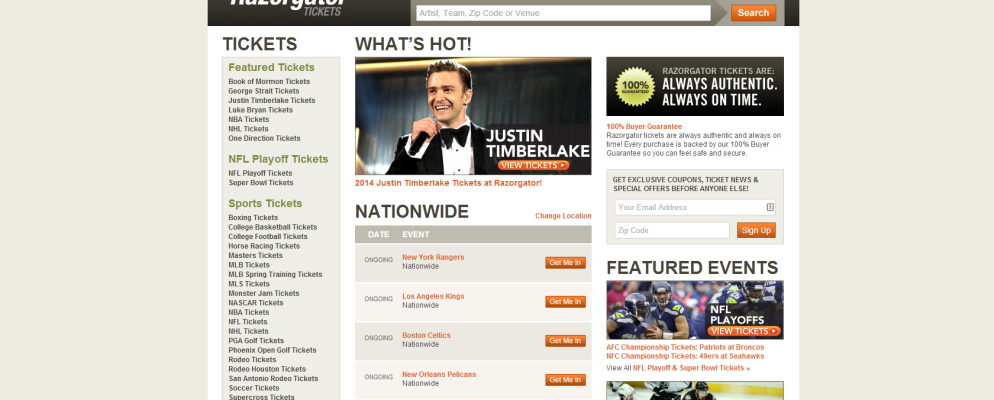Open the Boston Celtics event link
Screen dimensions: 994x400
pyautogui.click(x=426, y=335)
